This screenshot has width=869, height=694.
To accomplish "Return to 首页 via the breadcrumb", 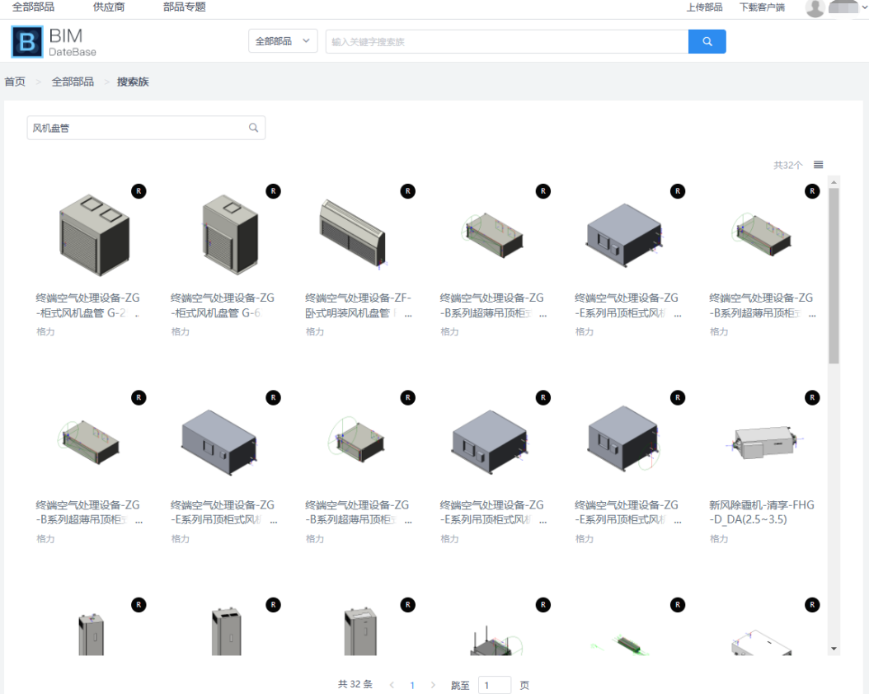I will pos(15,82).
